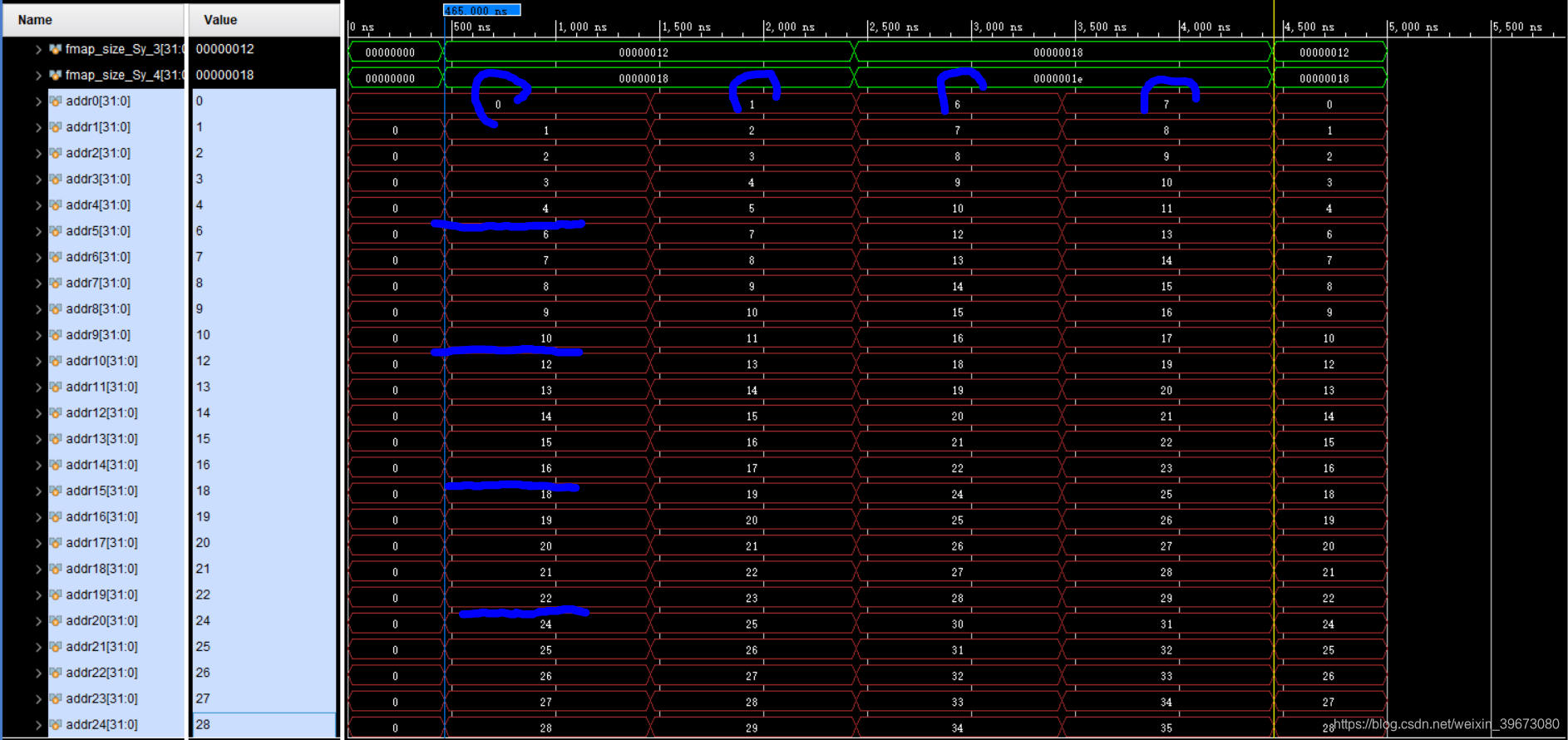1568x740 pixels.
Task: Expand the addr0[31:0] bus
Action: 38,101
